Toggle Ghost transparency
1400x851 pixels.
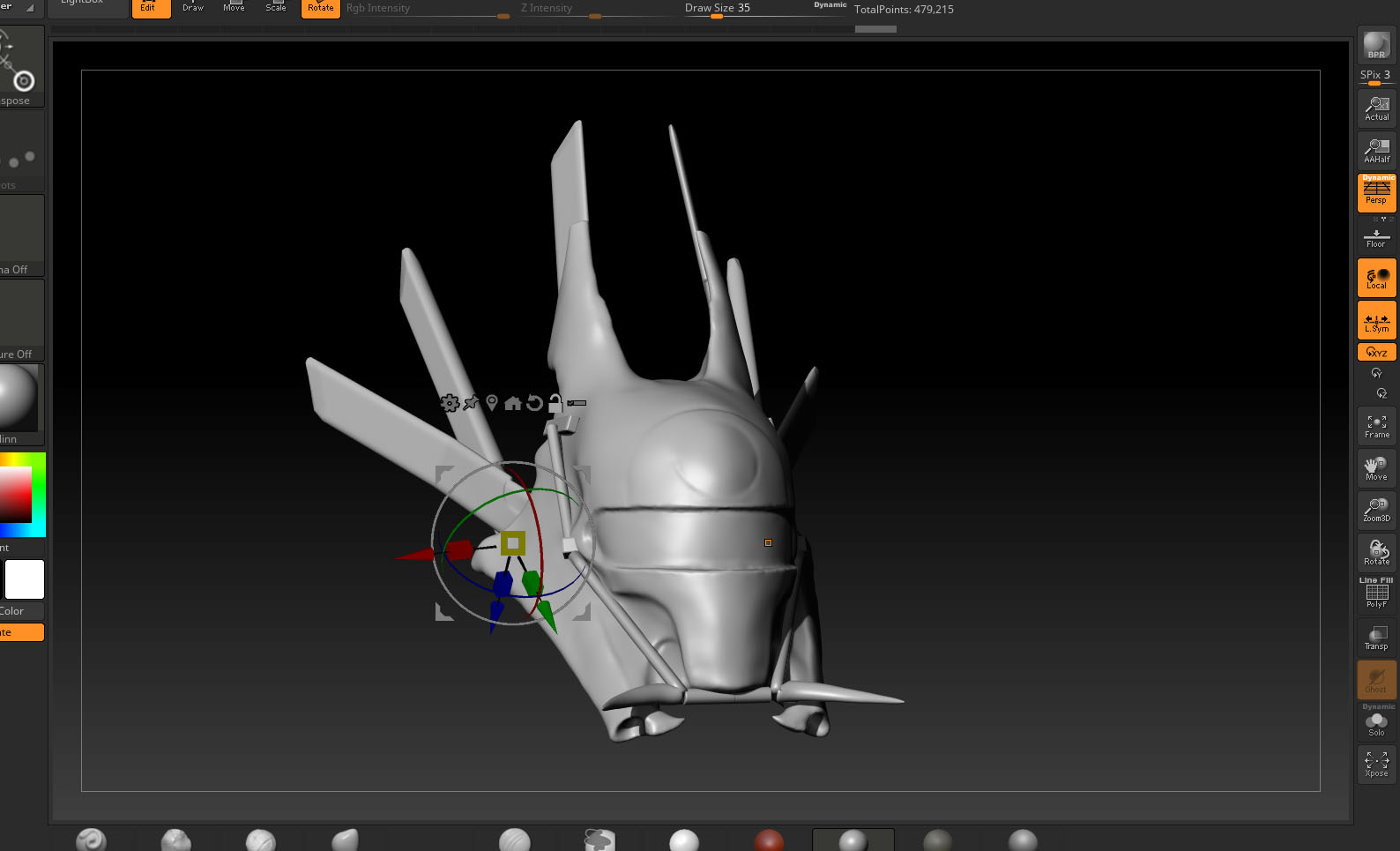coord(1376,680)
